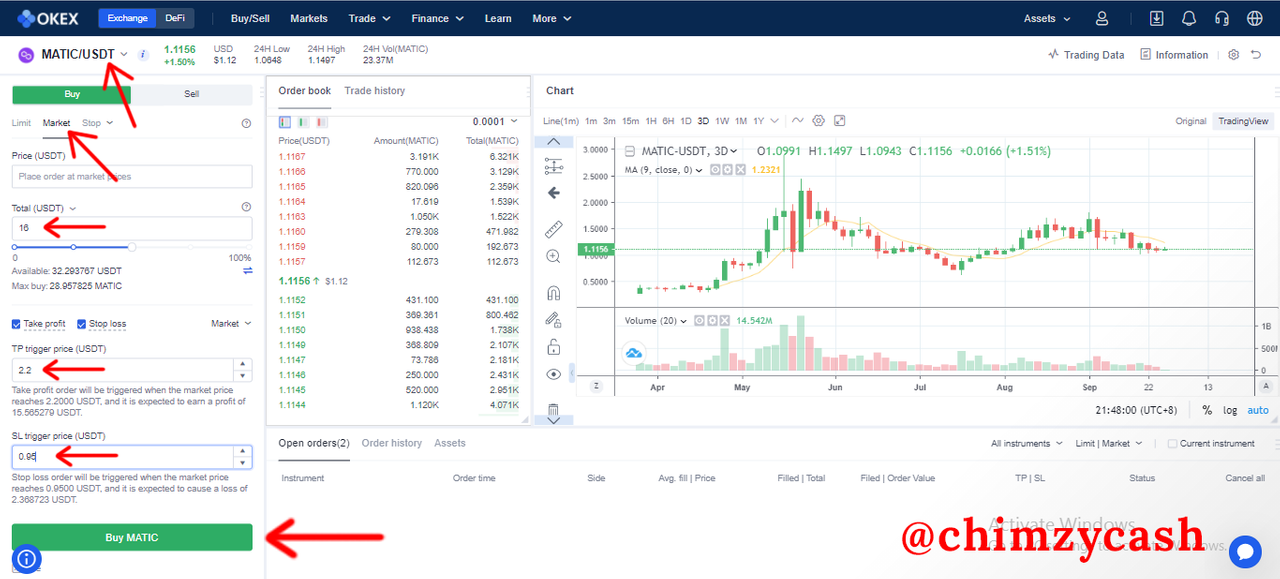This screenshot has width=1280, height=579.
Task: Toggle chart fullscreen icon
Action: (x=839, y=120)
